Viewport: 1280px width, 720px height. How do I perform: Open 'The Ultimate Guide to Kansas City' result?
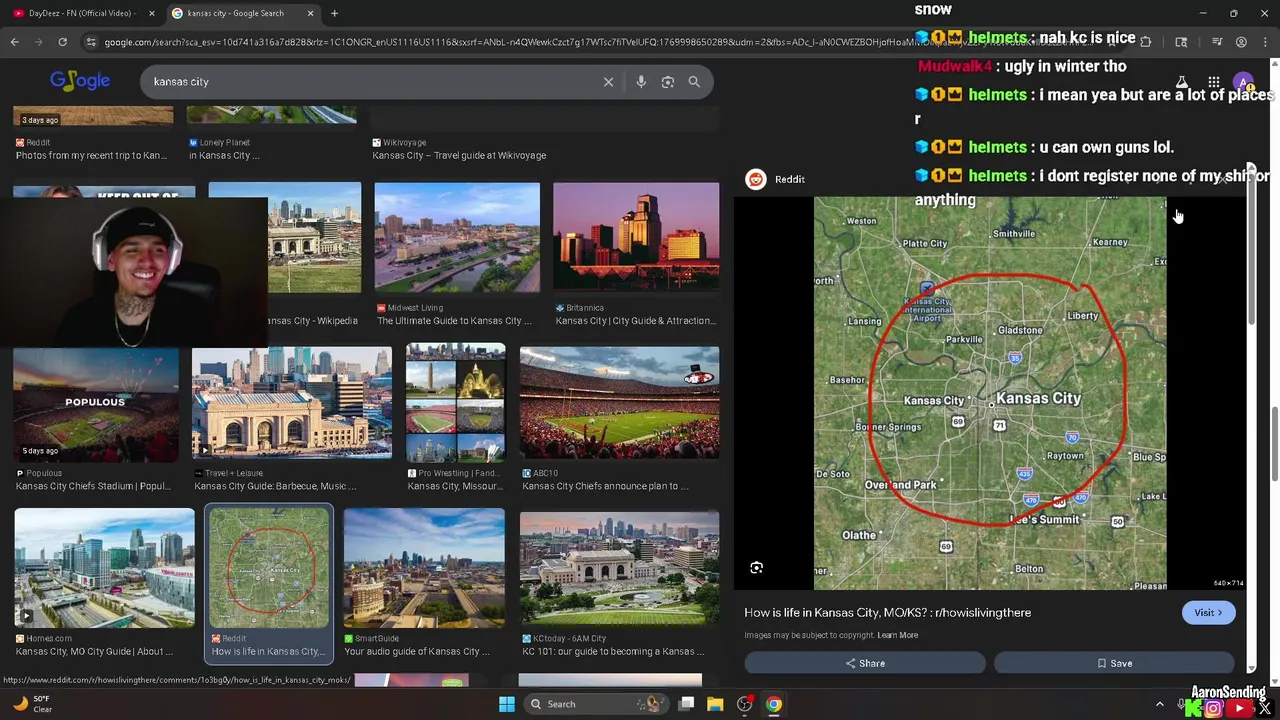455,321
